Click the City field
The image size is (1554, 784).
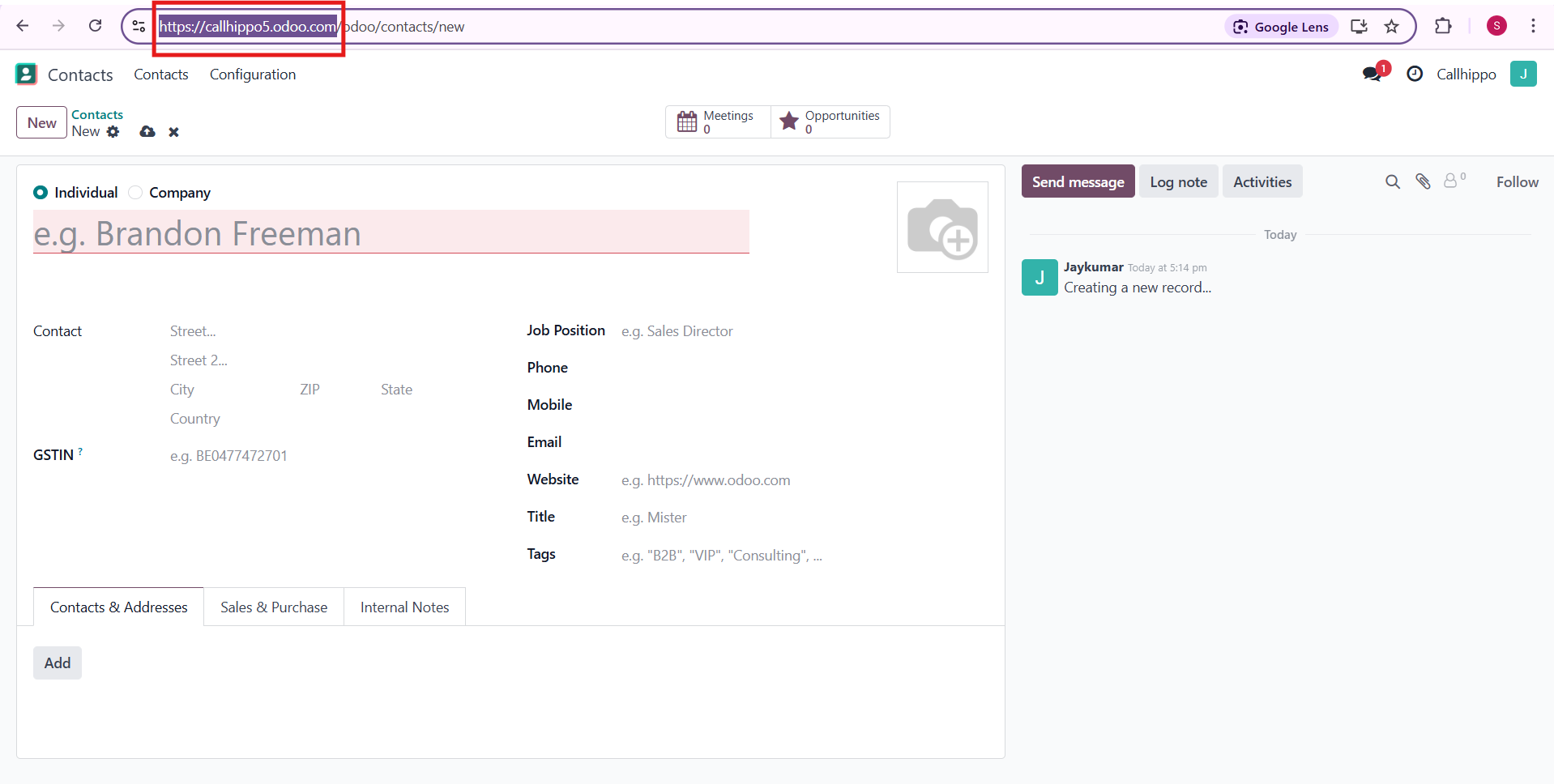pos(231,390)
